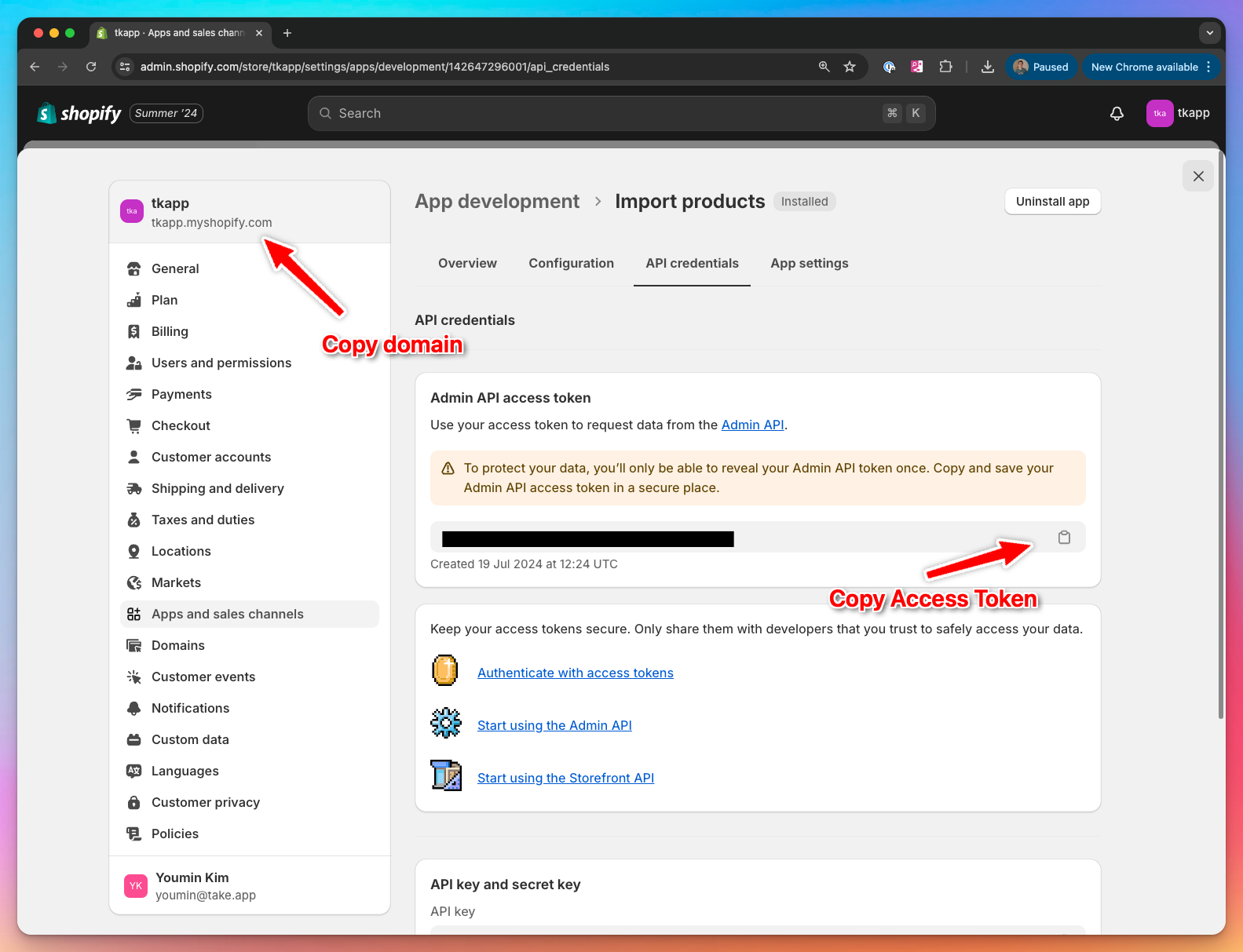Click the Chrome address bar URL

[x=375, y=67]
